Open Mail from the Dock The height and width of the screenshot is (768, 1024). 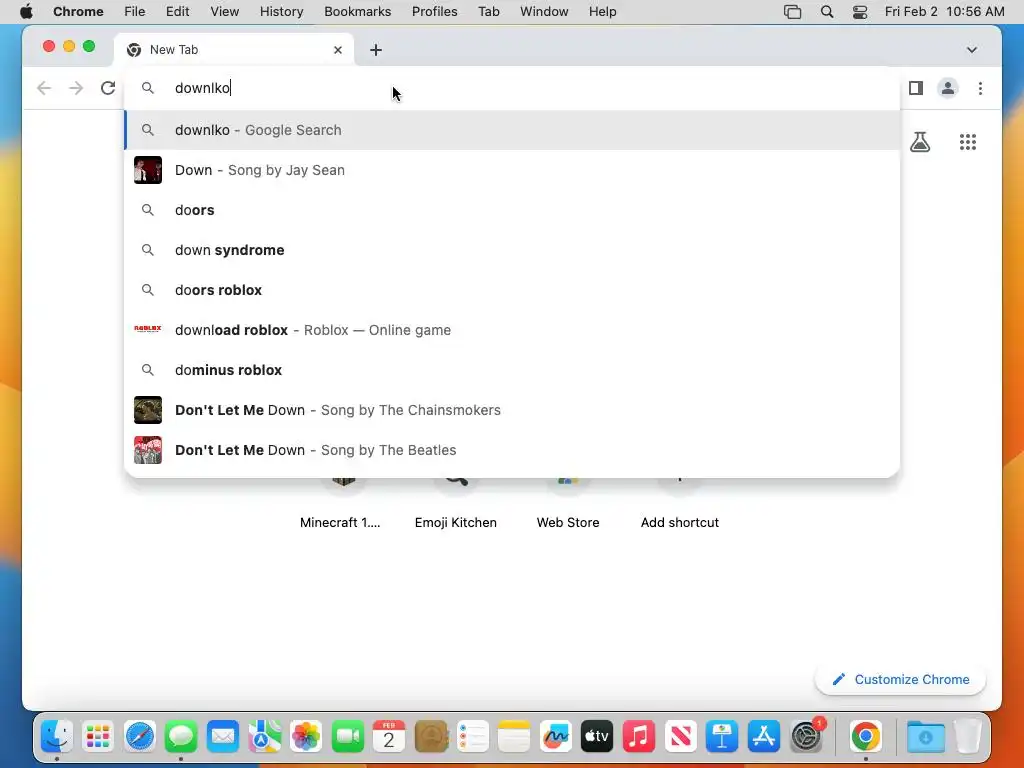223,737
